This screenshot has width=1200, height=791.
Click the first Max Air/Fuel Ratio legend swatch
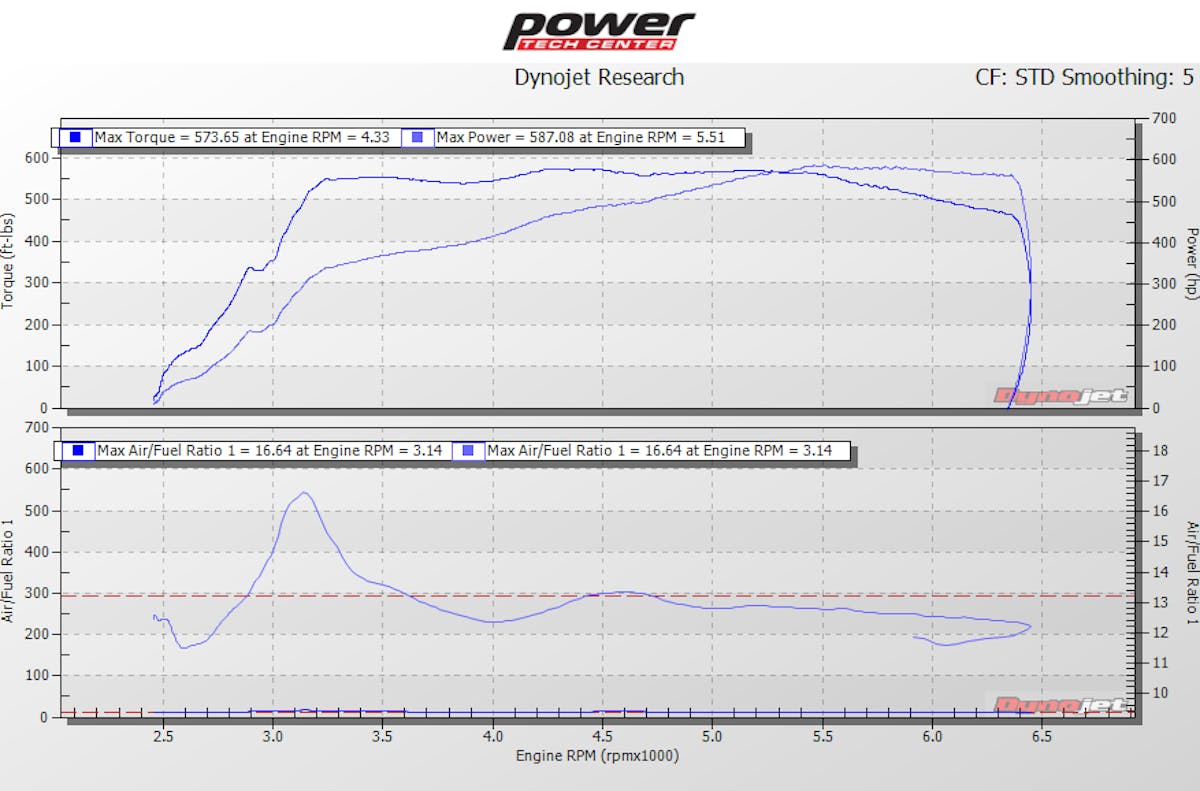[77, 451]
